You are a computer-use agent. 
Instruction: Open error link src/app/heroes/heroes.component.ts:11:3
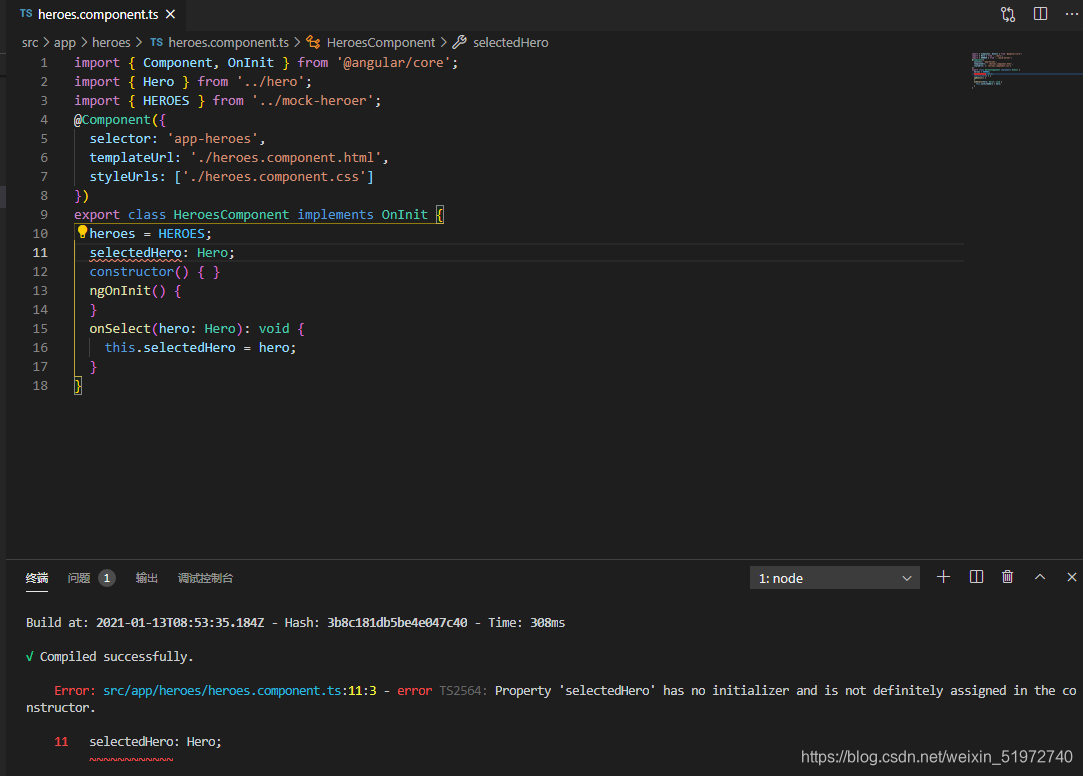tap(240, 690)
